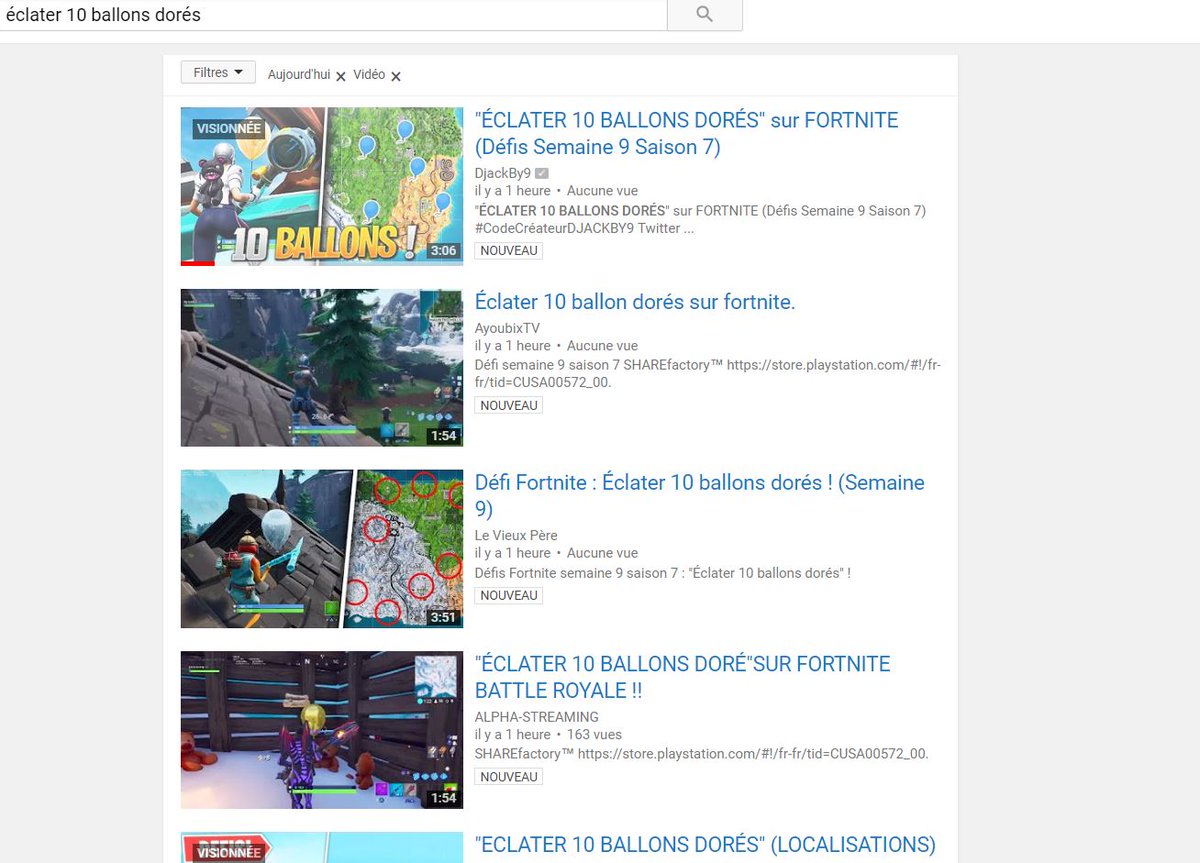Click the ALPHA-STREAMING SHAREfactory description text
The height and width of the screenshot is (863, 1200).
point(702,754)
